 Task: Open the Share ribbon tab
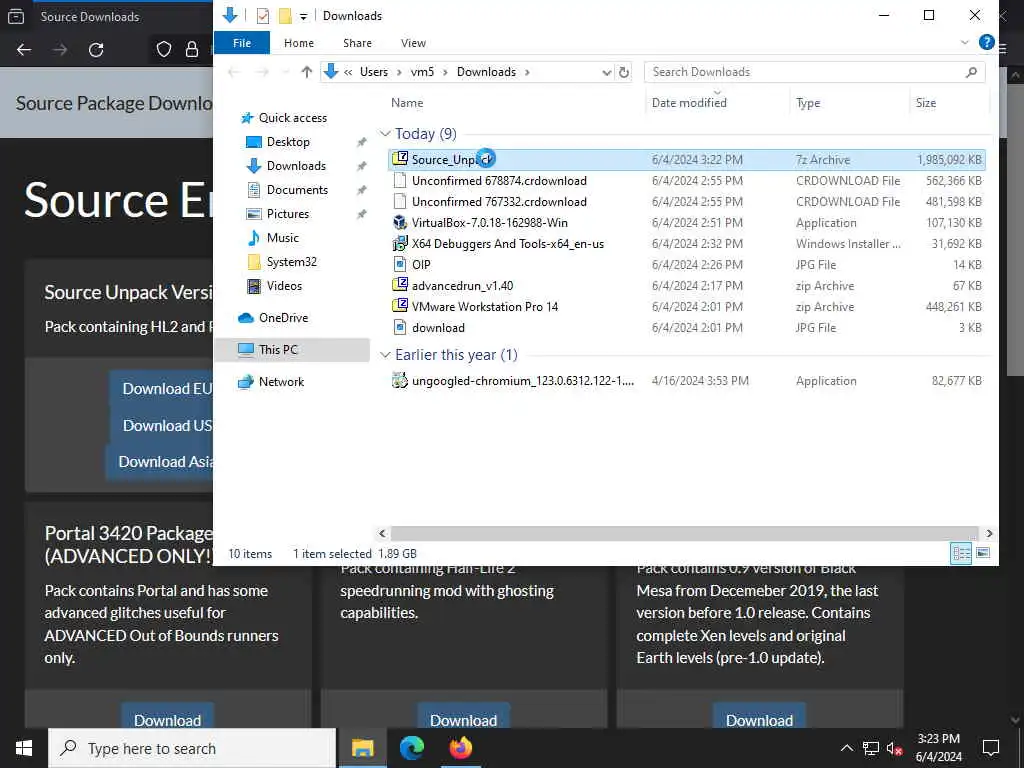[357, 43]
